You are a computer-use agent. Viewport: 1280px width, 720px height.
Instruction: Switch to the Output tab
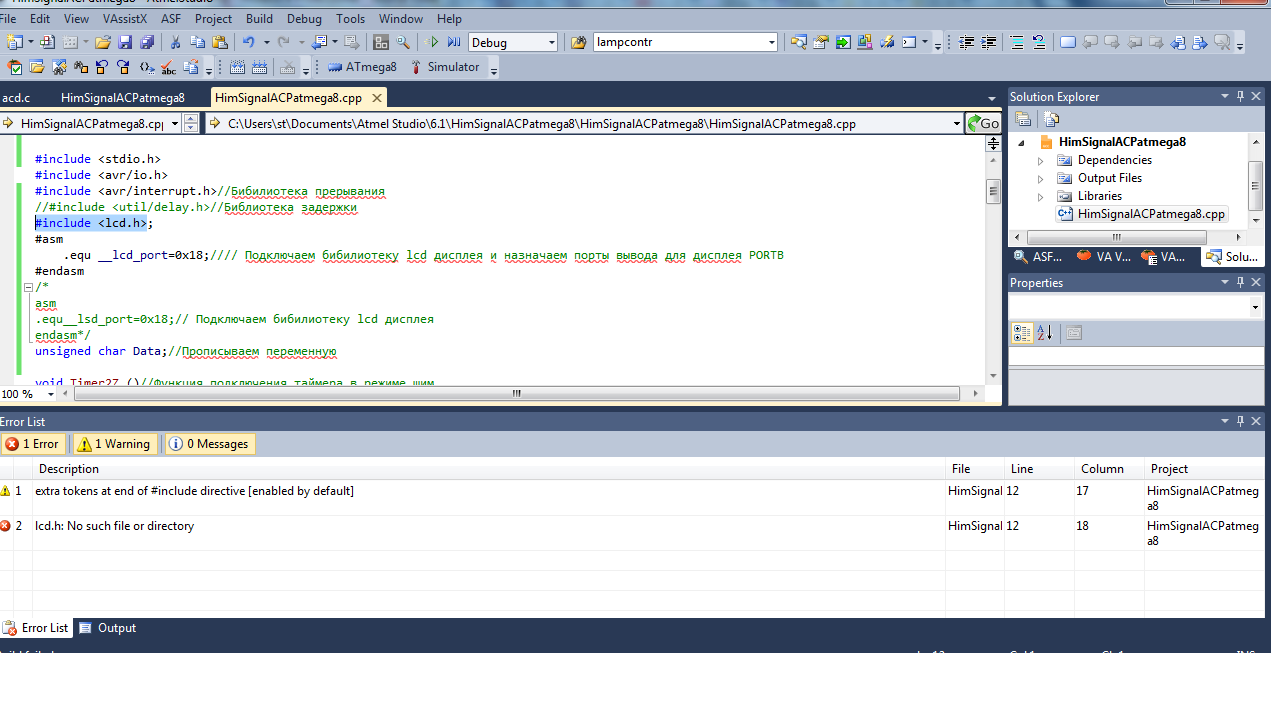[x=108, y=628]
